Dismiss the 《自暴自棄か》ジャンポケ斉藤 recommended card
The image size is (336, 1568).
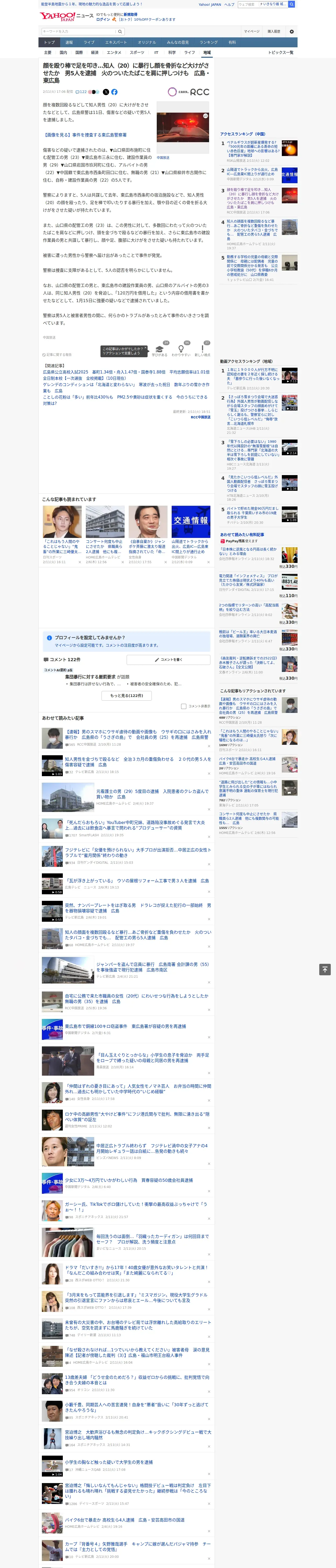pos(165,562)
